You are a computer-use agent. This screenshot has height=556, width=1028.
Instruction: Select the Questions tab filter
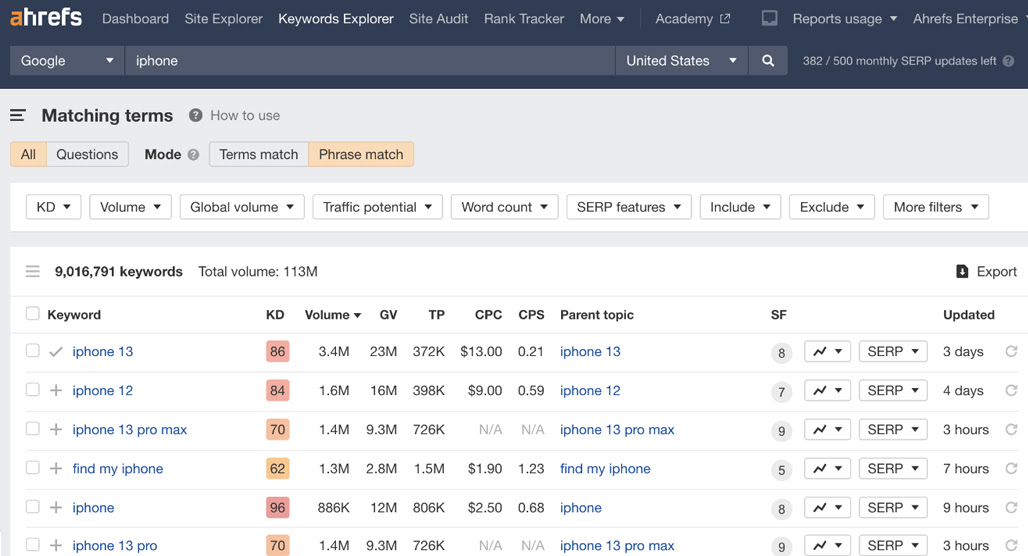click(x=87, y=154)
